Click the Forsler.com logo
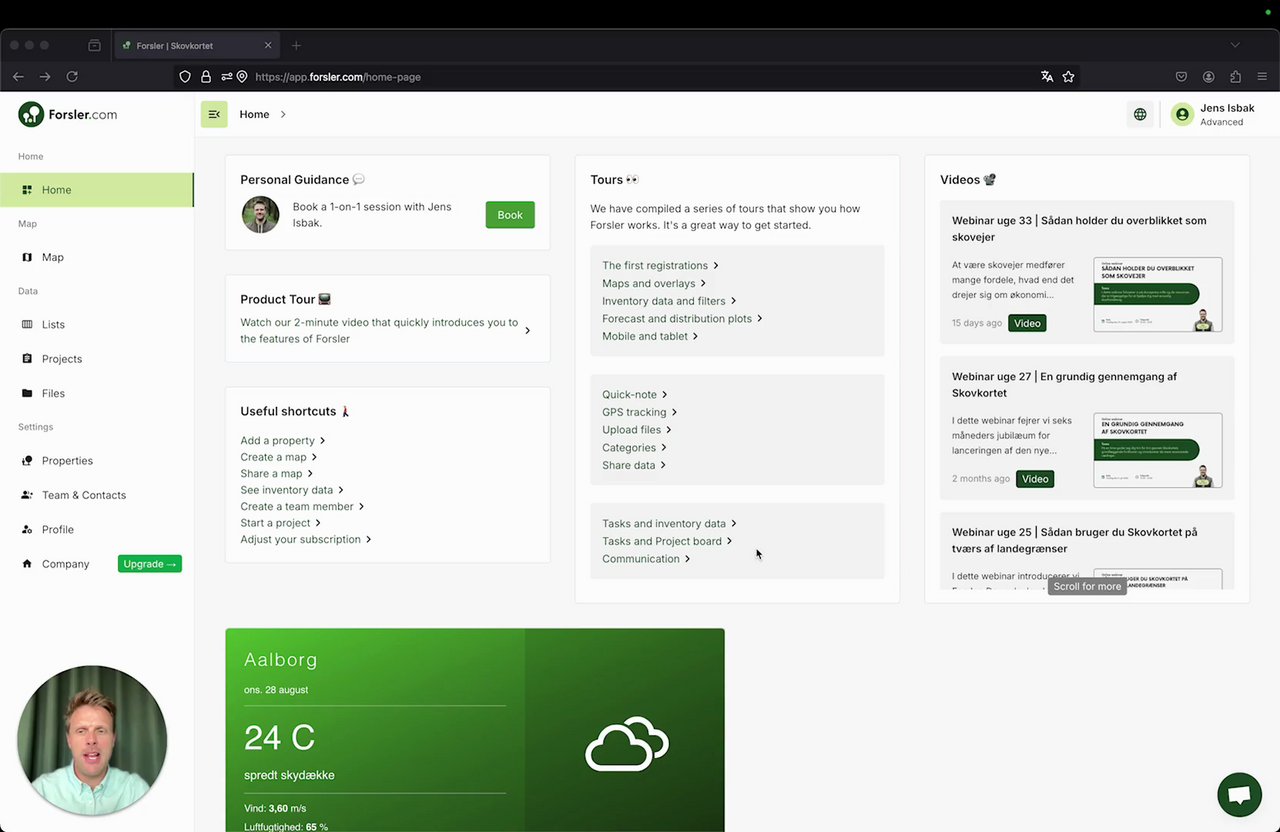Image resolution: width=1280 pixels, height=832 pixels. click(67, 114)
